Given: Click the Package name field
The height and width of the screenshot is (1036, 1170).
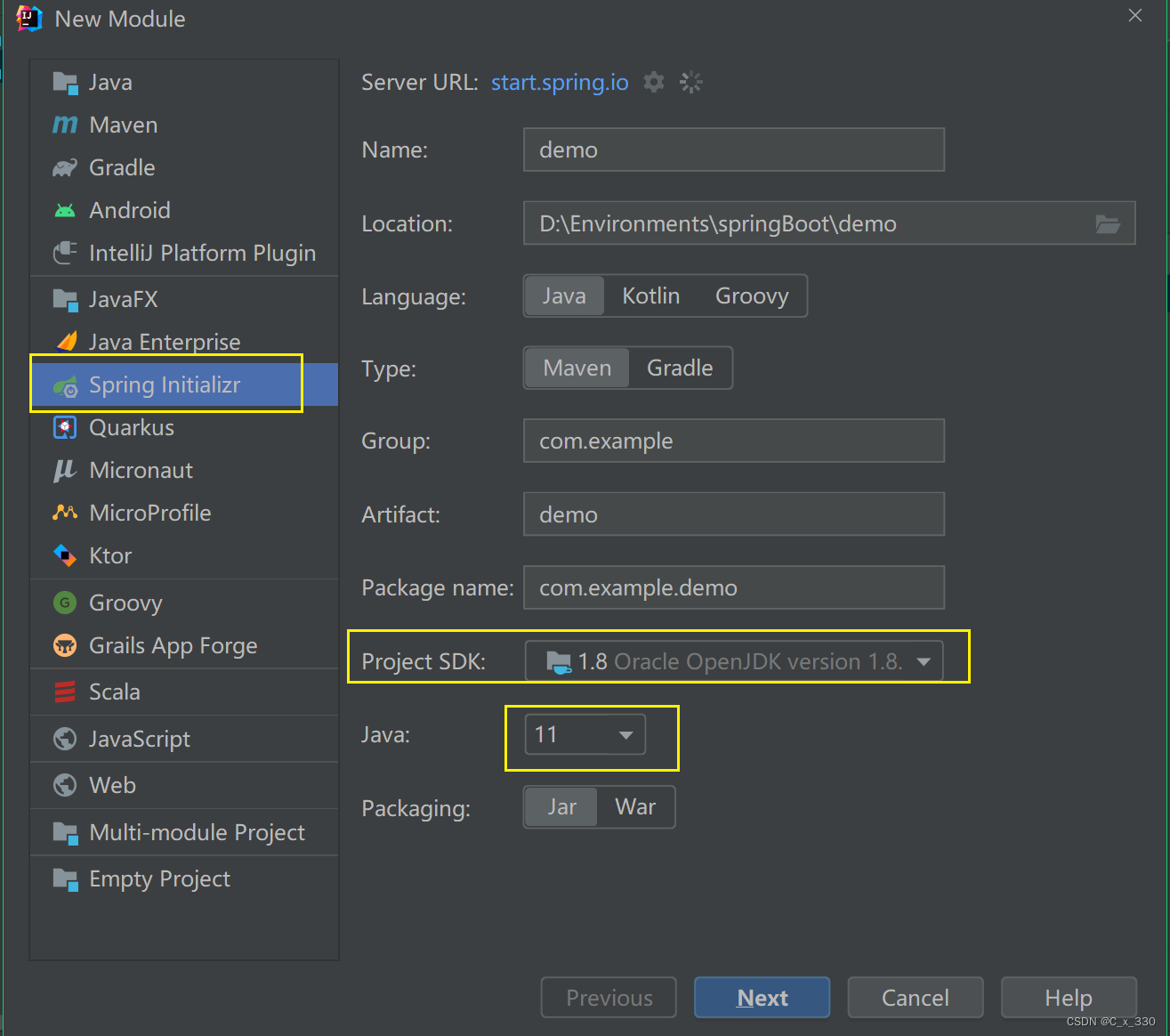Looking at the screenshot, I should 733,587.
